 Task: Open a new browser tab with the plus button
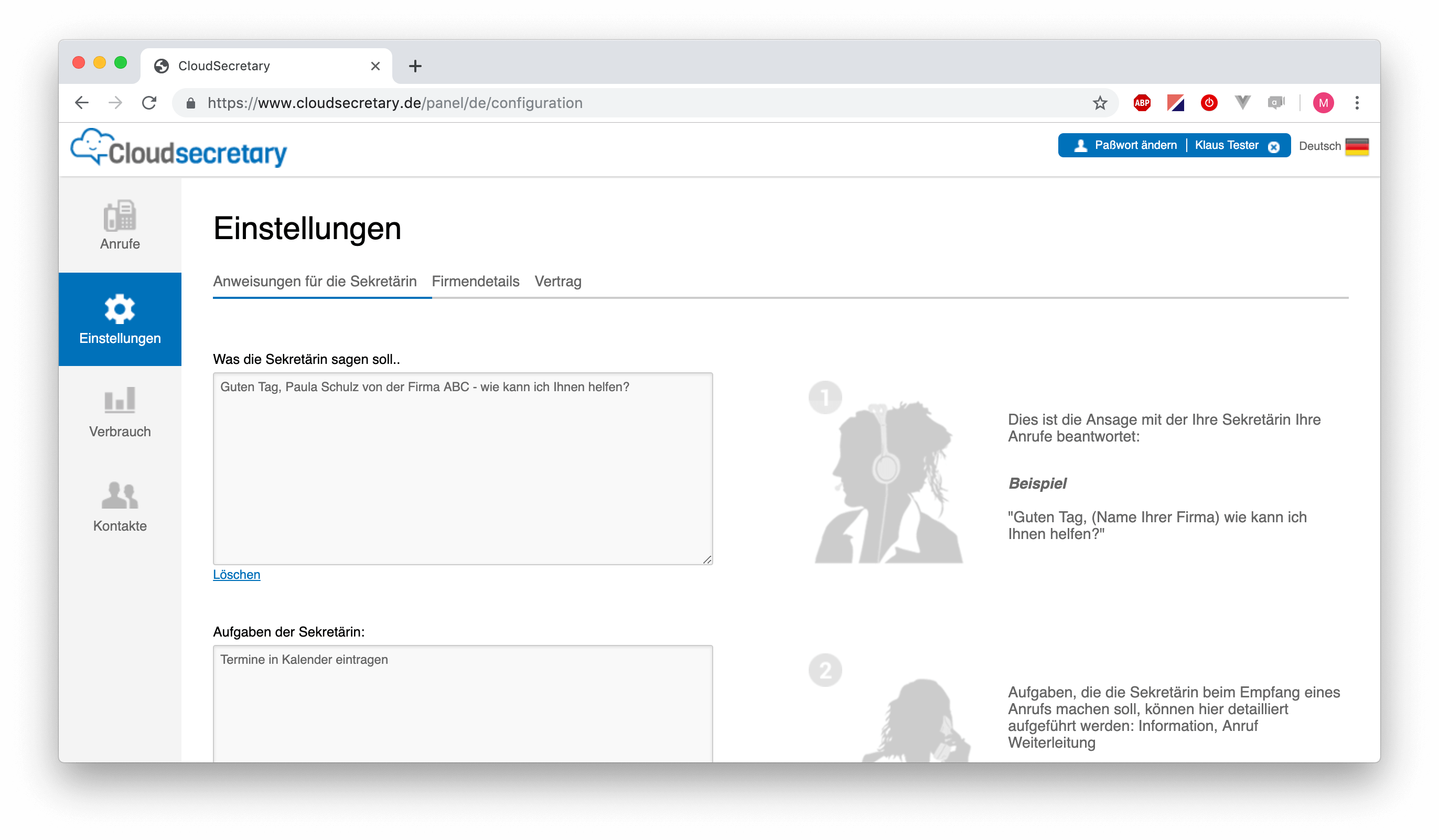pos(415,65)
